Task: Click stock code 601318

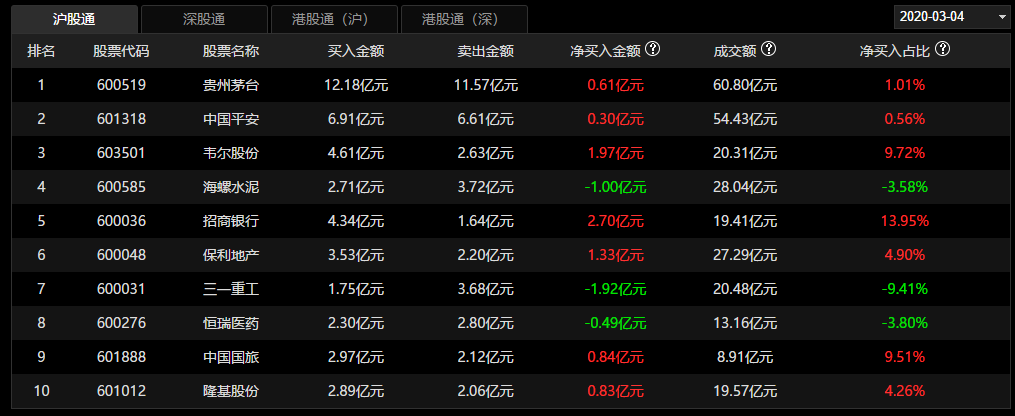Action: click(120, 119)
